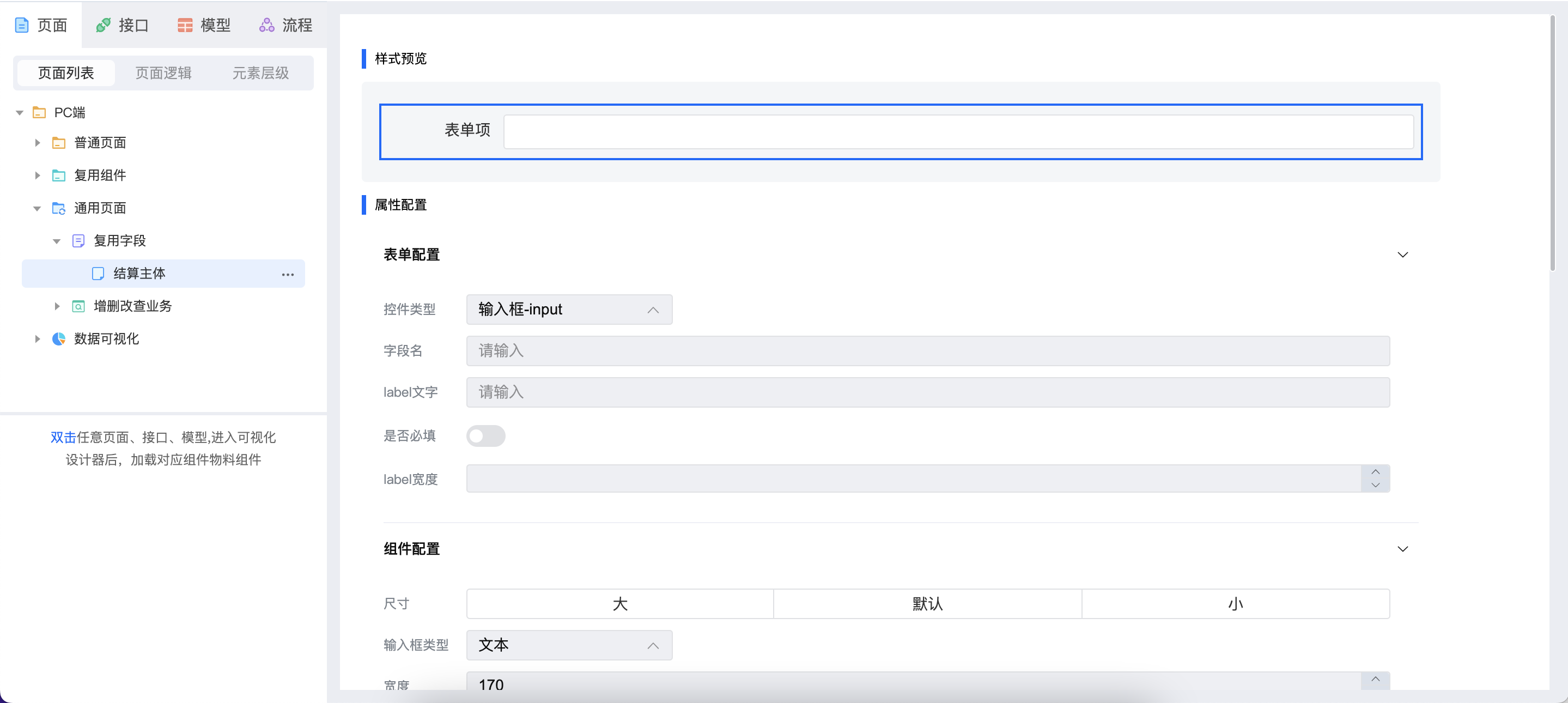
Task: Expand the 普通页面 tree node
Action: tap(38, 143)
